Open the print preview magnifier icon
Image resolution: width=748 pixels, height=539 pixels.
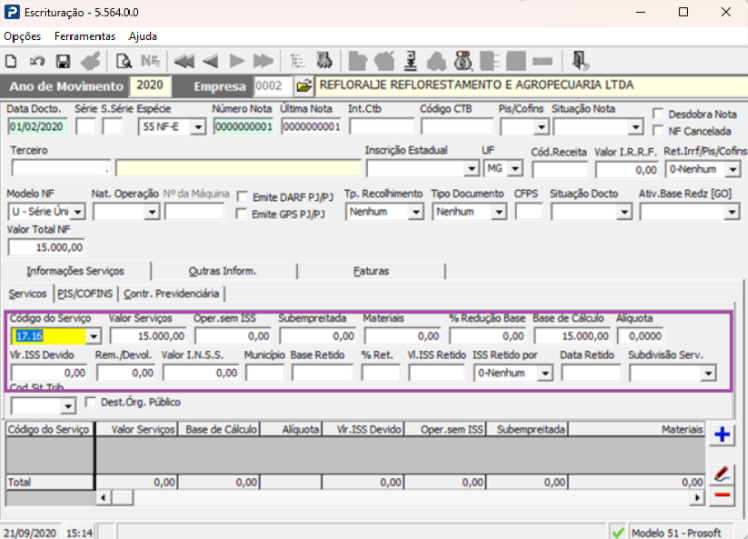(124, 60)
